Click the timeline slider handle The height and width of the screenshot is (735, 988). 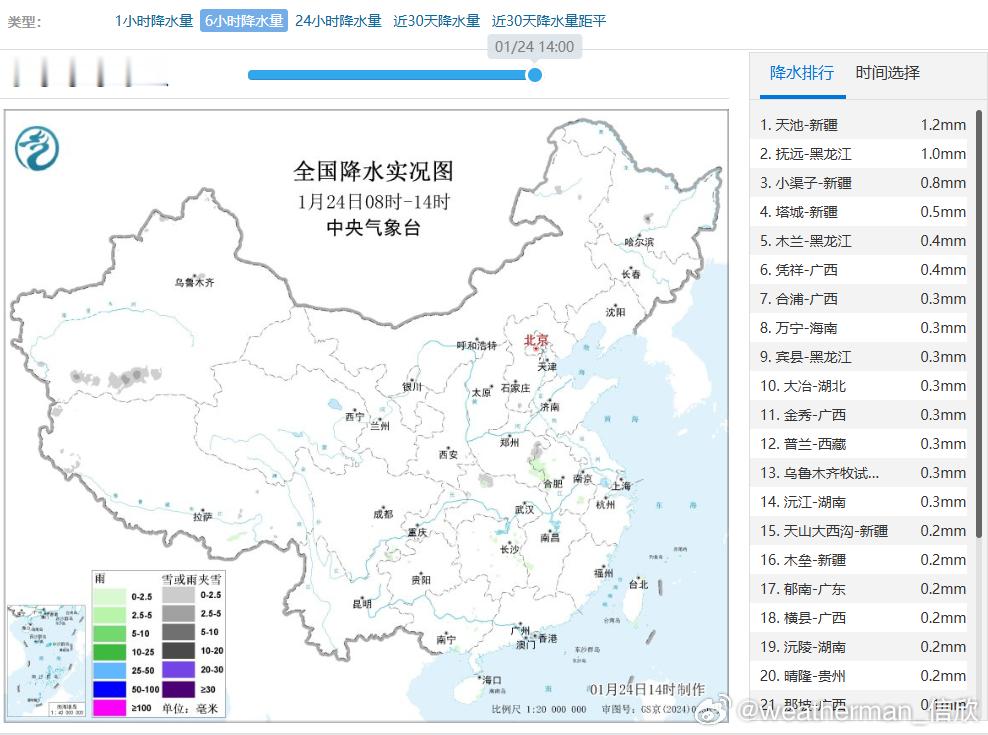534,75
